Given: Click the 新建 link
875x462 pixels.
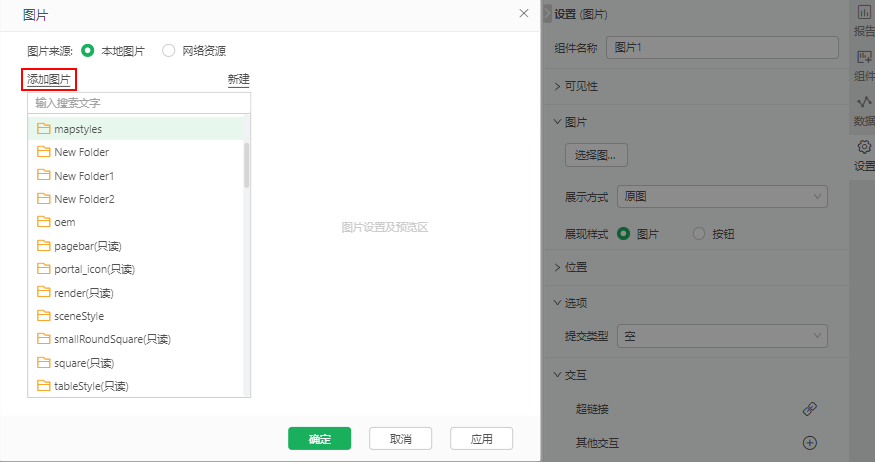Looking at the screenshot, I should click(238, 79).
